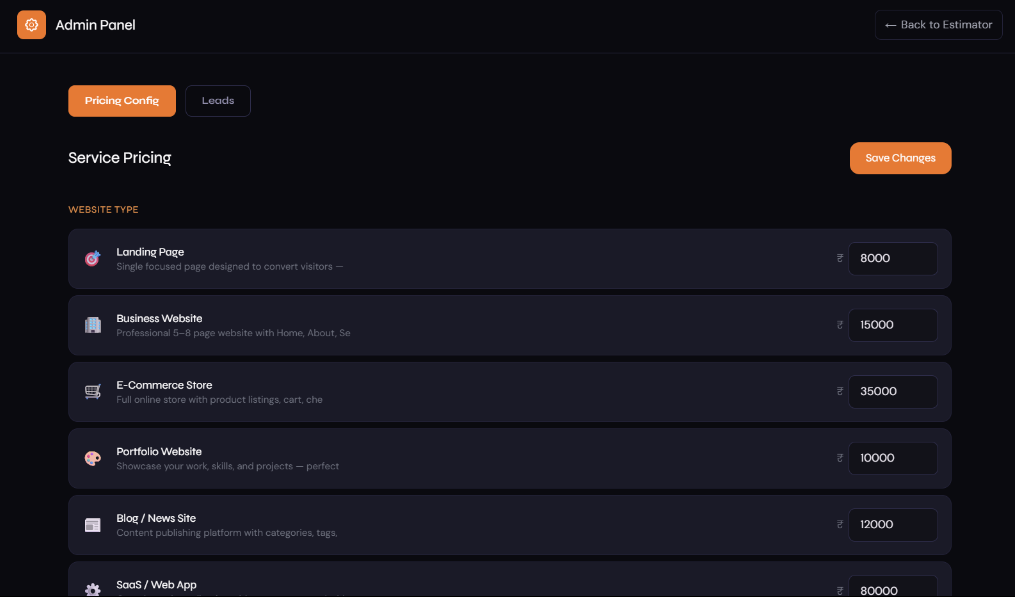Viewport: 1015px width, 597px height.
Task: Click the Portfolio Website palette icon
Action: coord(93,458)
